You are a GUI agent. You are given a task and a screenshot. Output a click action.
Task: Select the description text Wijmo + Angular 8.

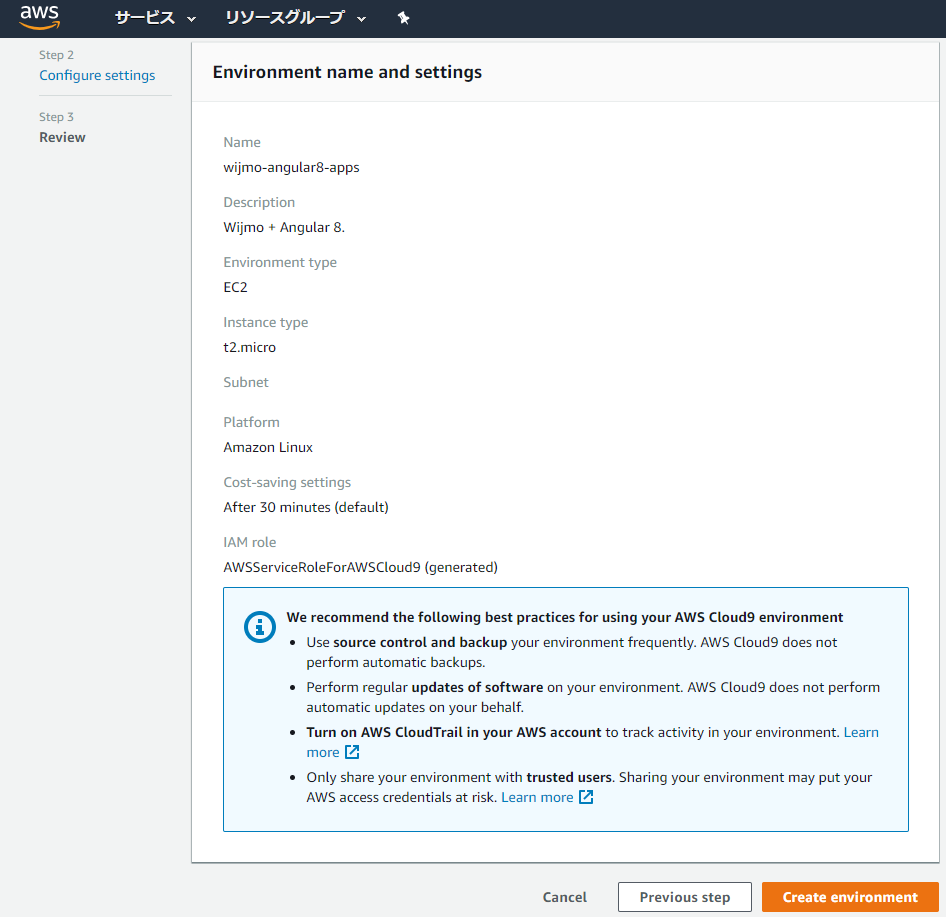coord(284,227)
